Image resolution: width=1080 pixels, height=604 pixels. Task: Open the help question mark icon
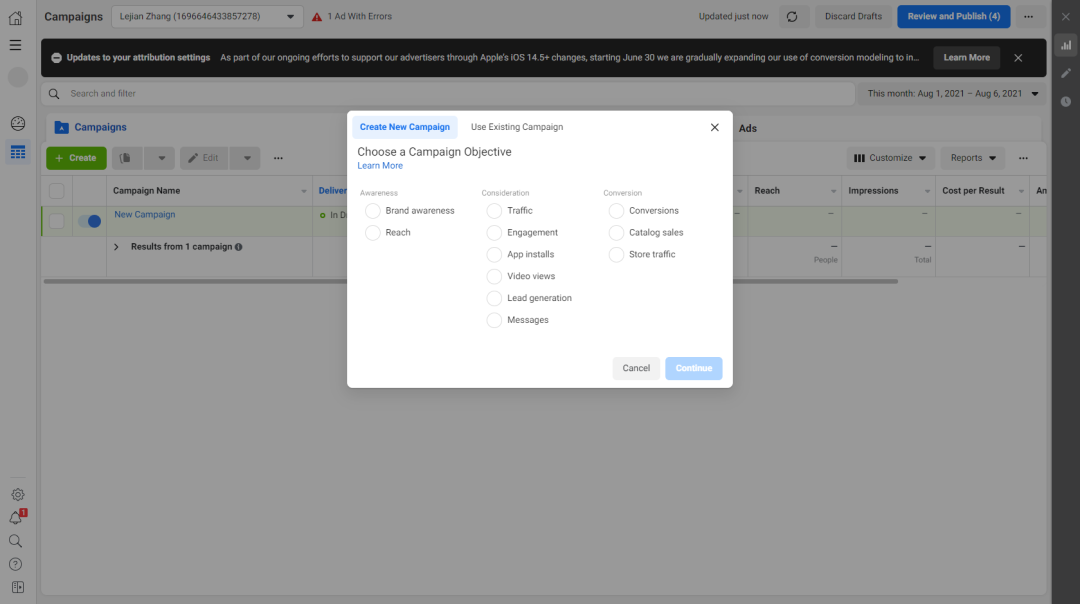15,564
